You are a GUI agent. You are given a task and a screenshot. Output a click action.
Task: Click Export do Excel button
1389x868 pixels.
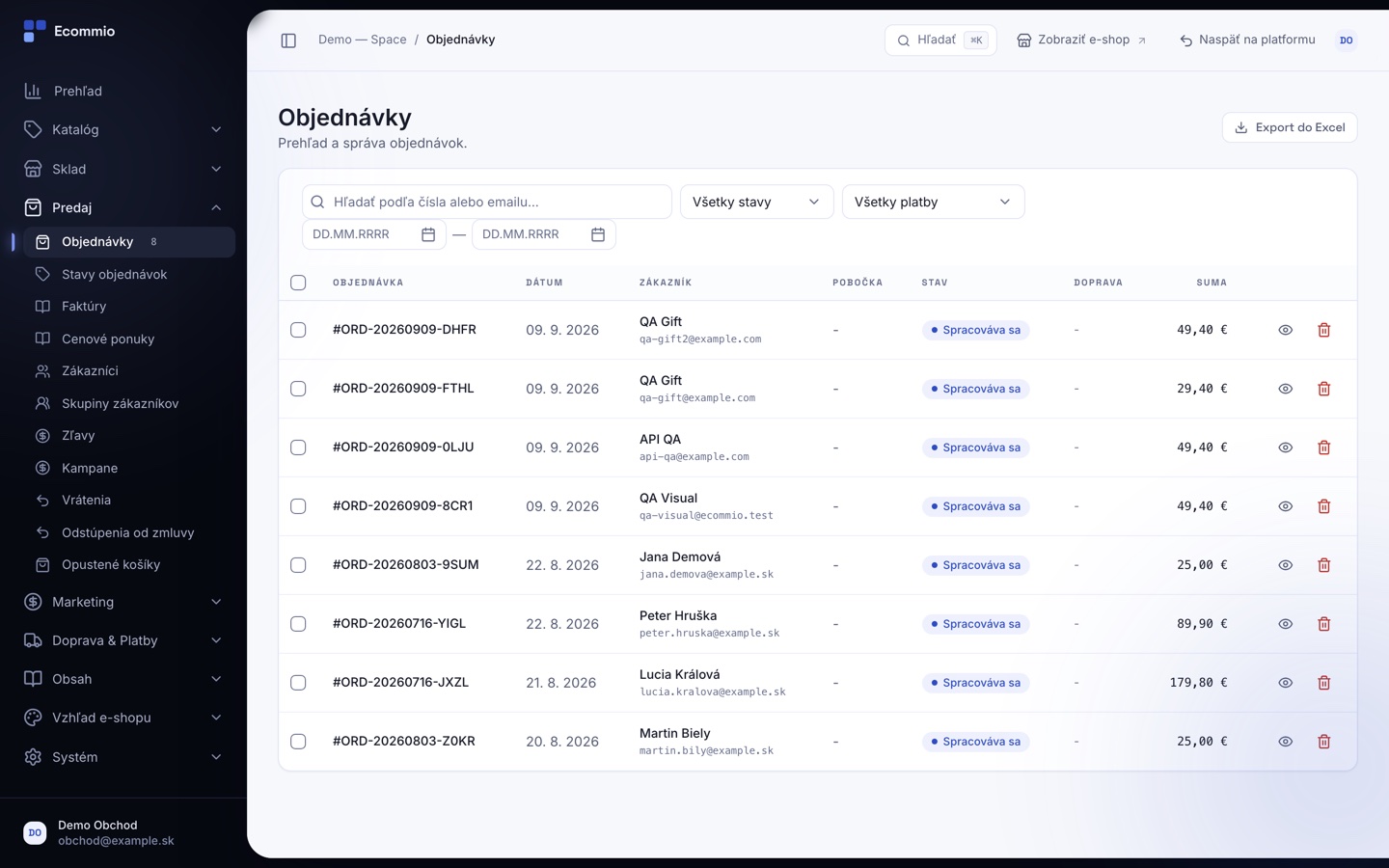pos(1290,127)
